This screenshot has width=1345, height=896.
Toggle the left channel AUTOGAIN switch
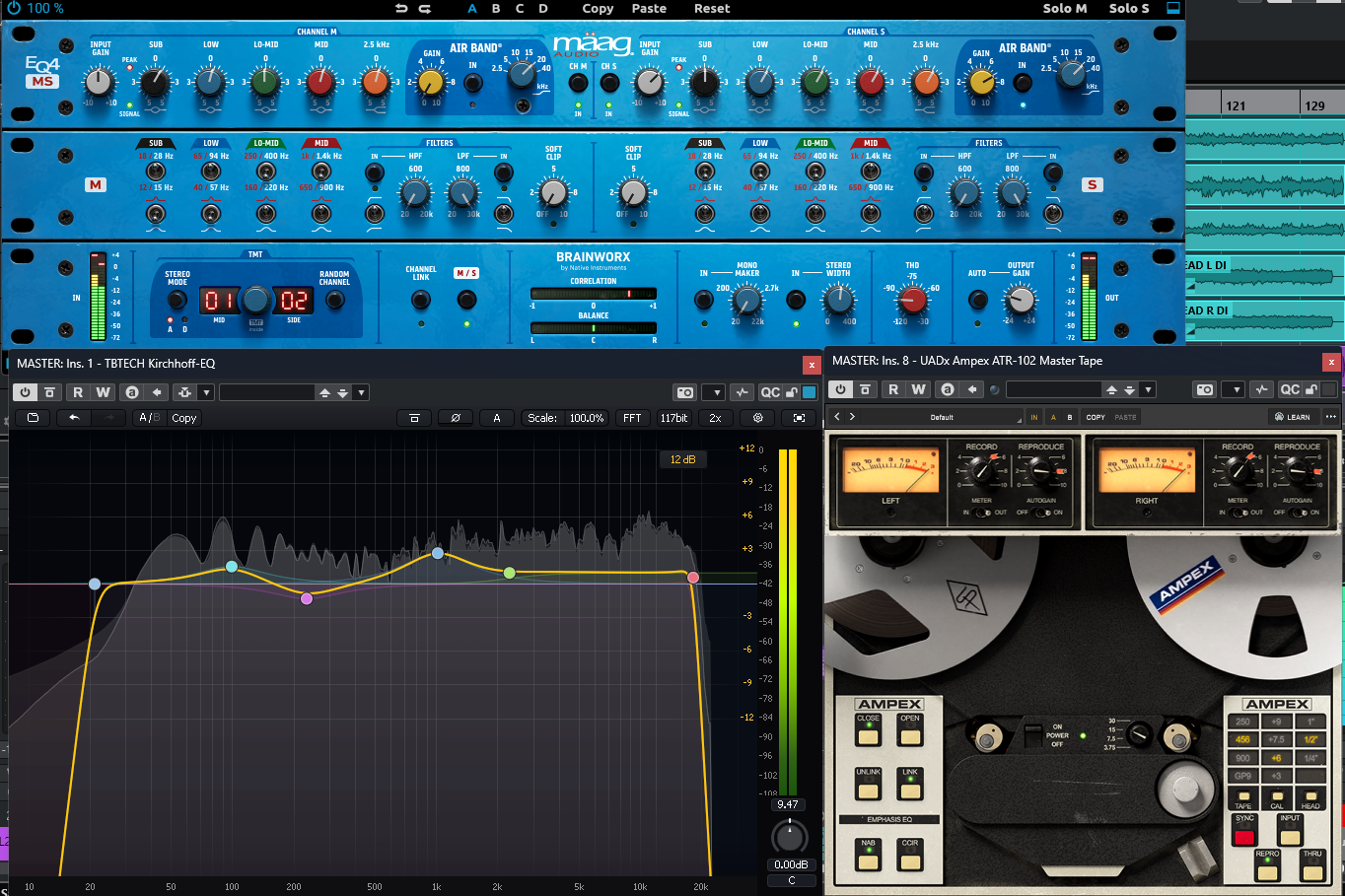pos(1041,513)
